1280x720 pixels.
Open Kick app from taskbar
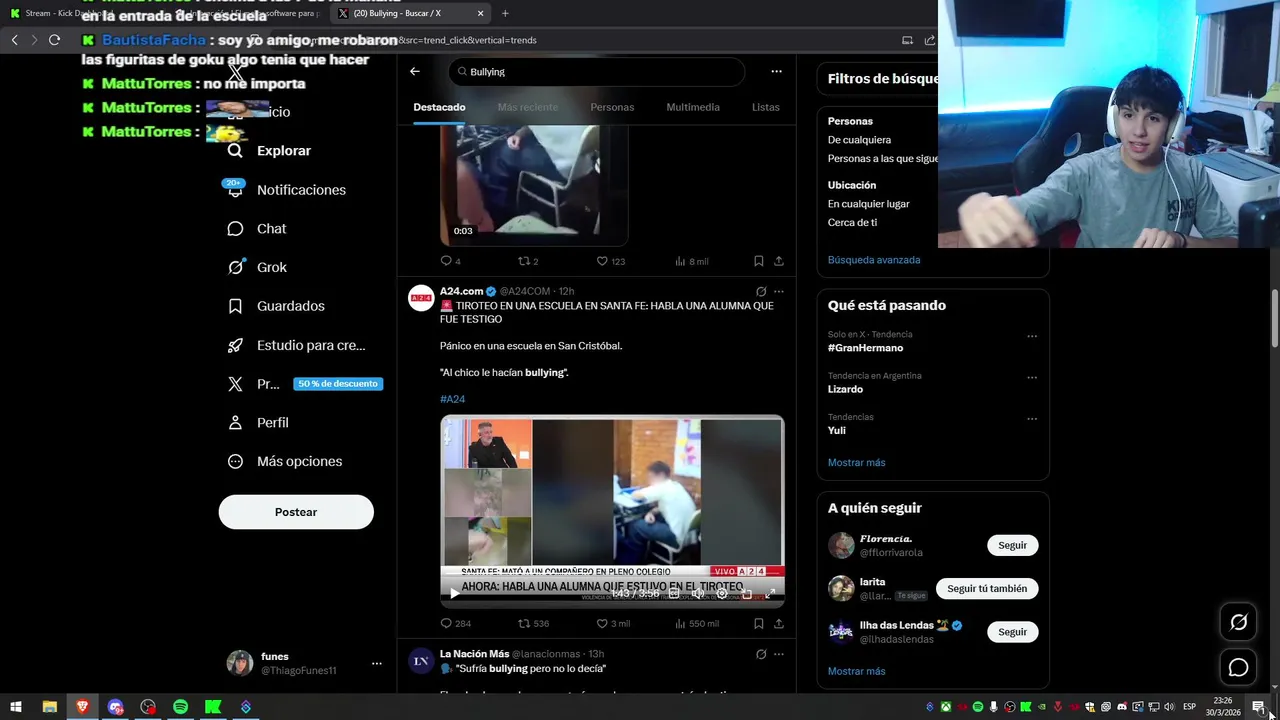[x=213, y=707]
